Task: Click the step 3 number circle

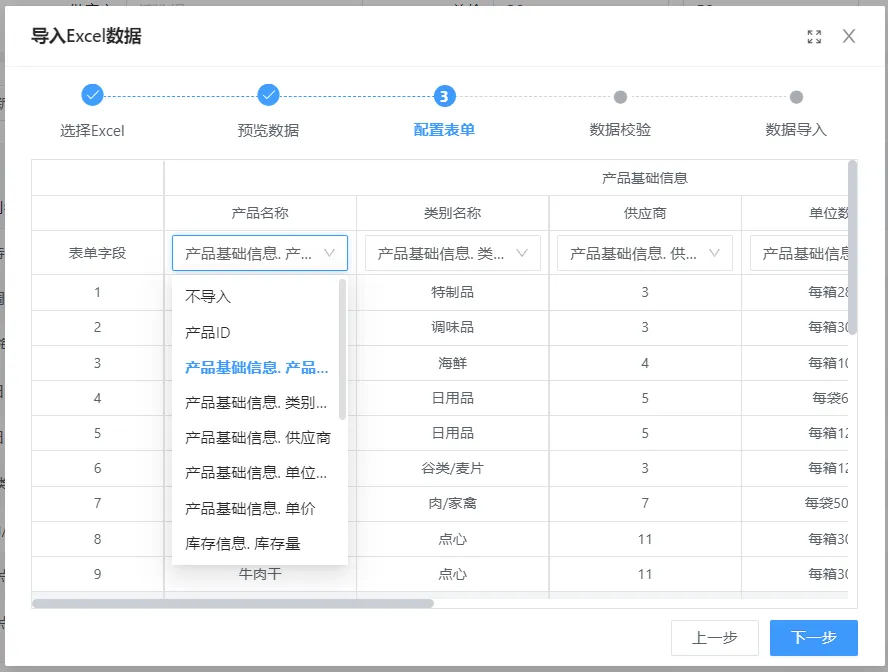Action: click(x=445, y=96)
